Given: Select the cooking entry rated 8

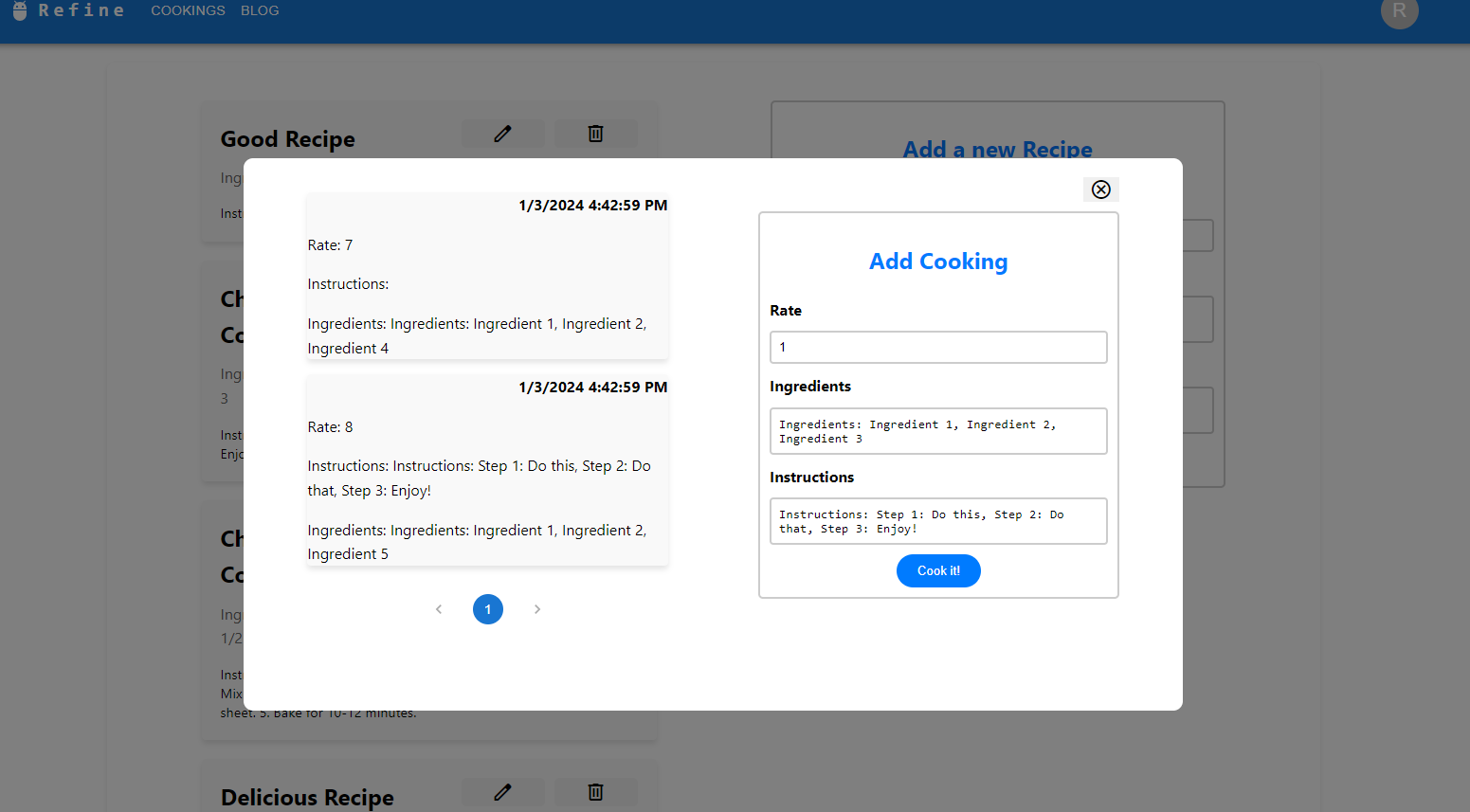Looking at the screenshot, I should coord(486,469).
